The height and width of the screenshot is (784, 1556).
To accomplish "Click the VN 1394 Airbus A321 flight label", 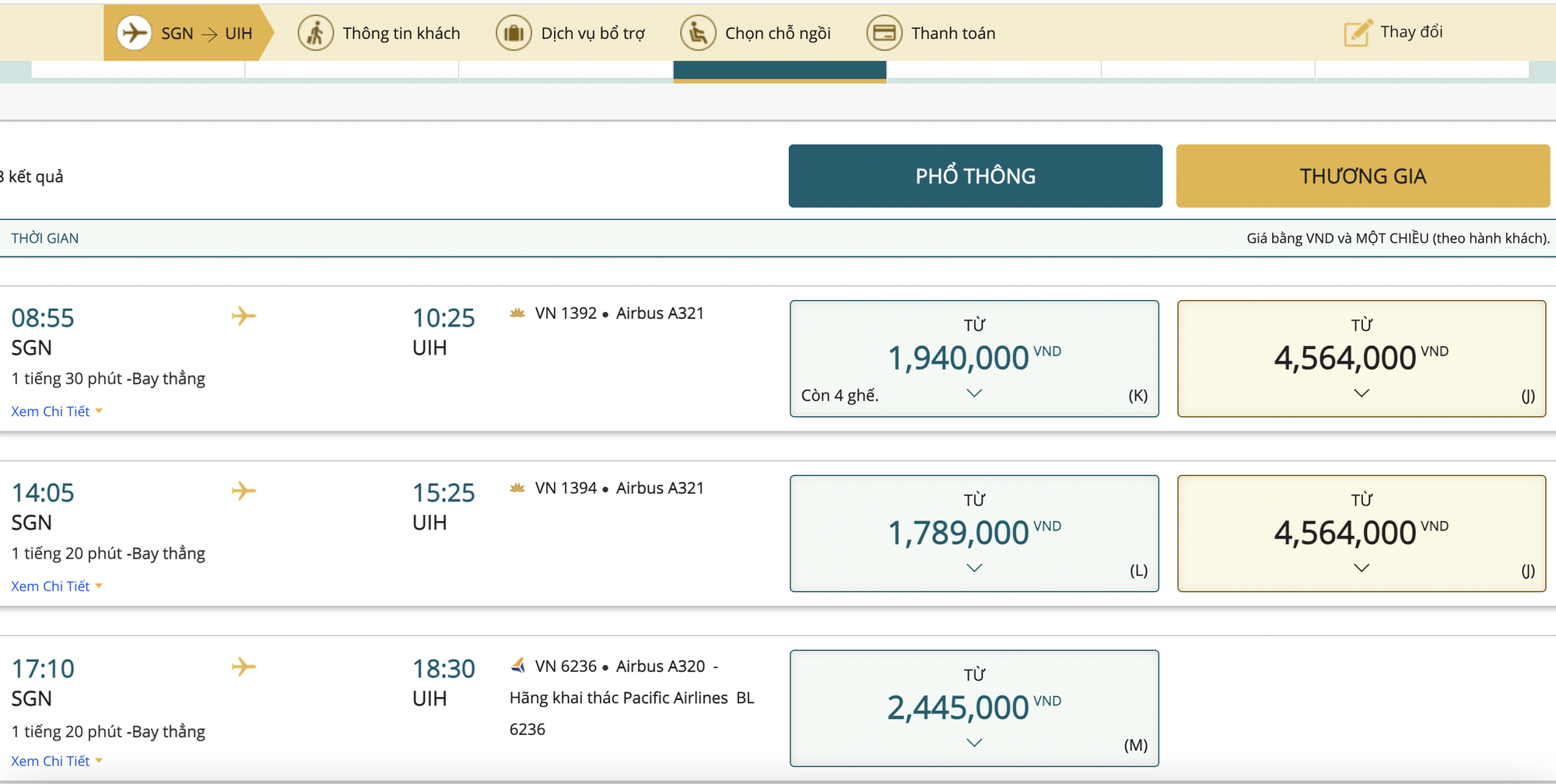I will point(619,488).
